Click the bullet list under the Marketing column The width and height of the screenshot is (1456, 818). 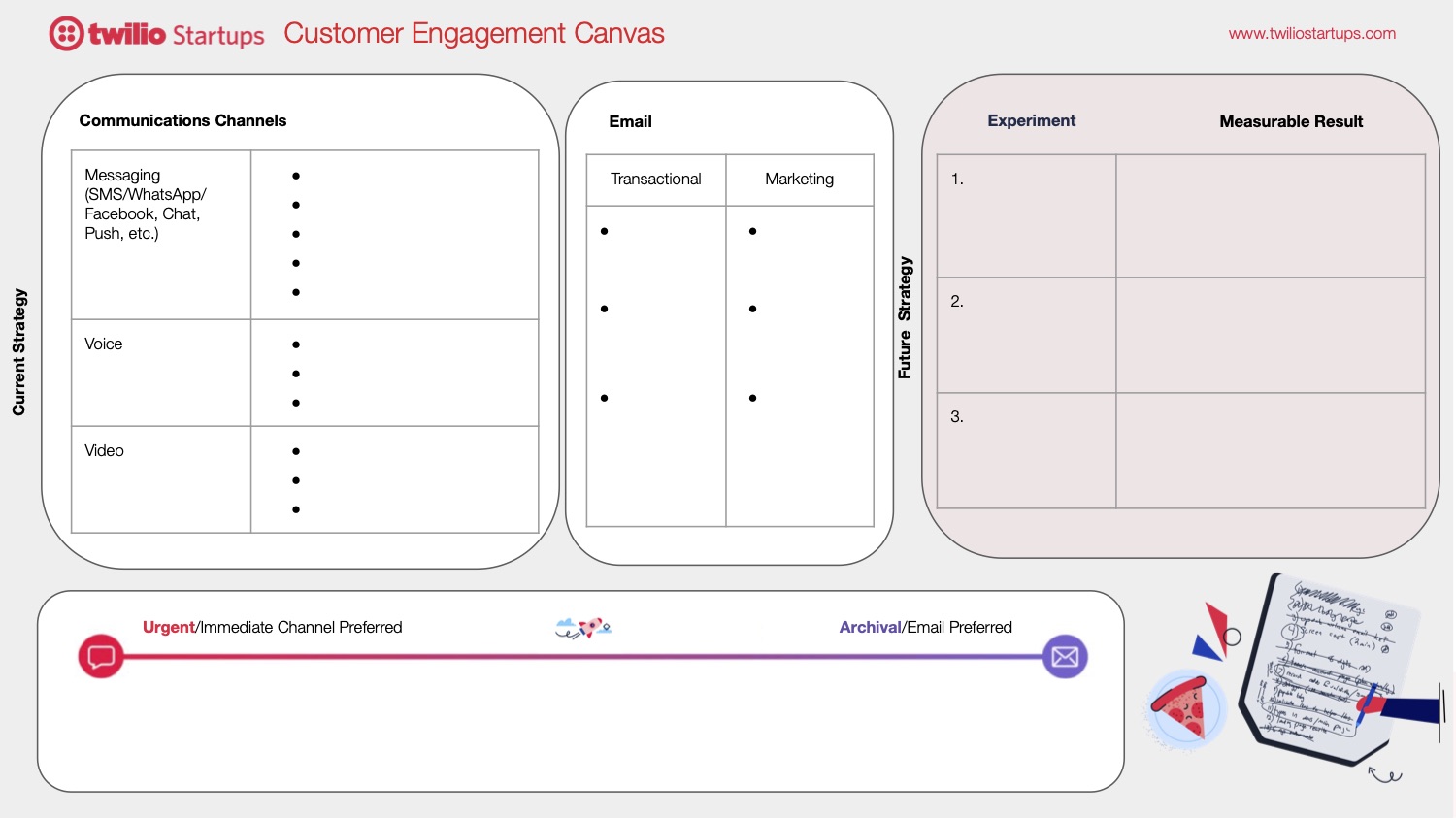coord(800,366)
